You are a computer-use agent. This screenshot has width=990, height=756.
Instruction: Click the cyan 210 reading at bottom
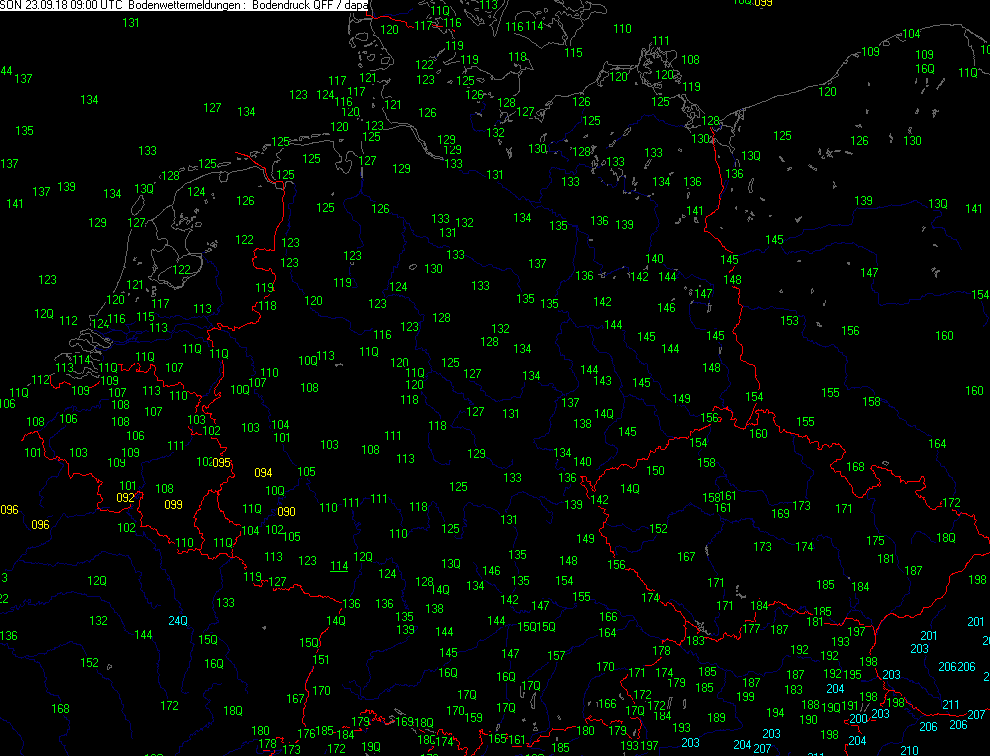[909, 751]
